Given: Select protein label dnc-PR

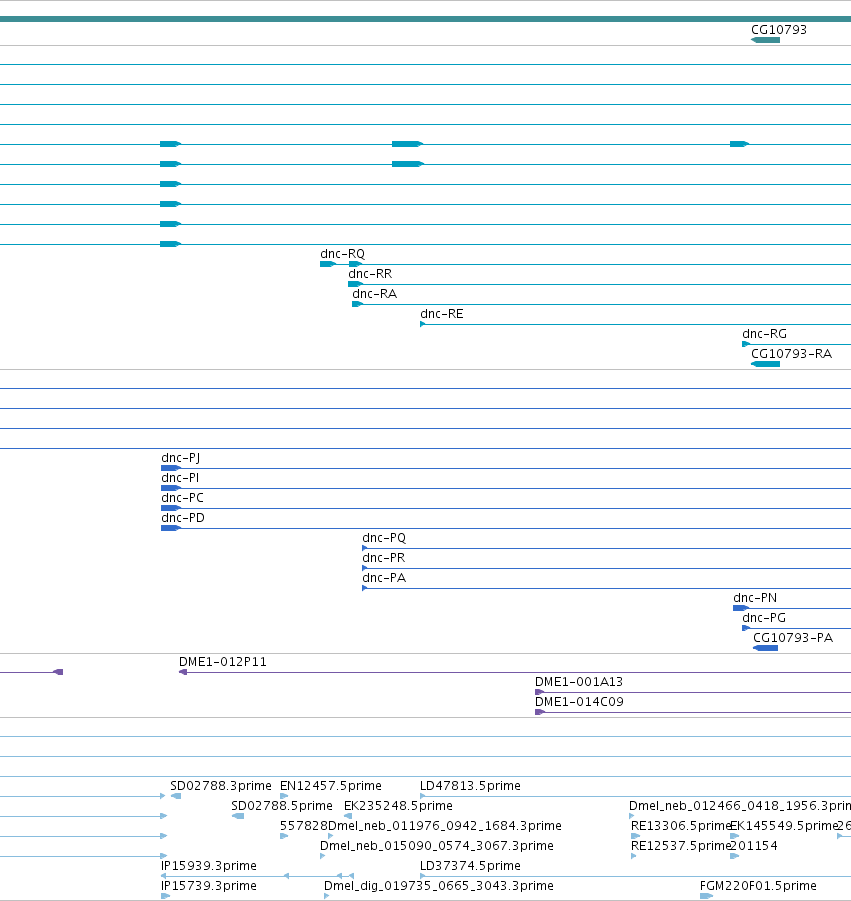Looking at the screenshot, I should click(x=383, y=559).
